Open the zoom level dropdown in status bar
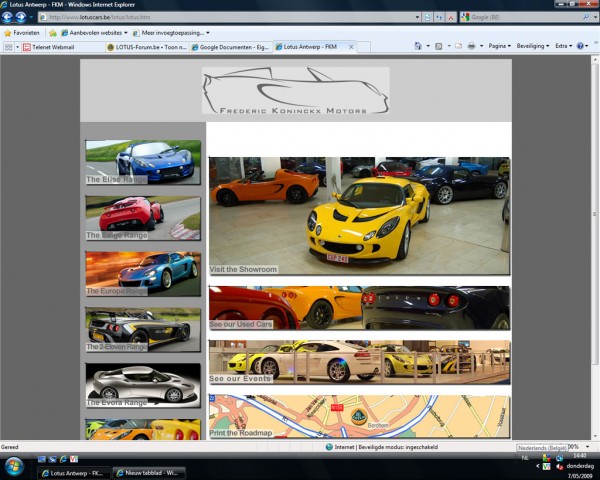Viewport: 600px width, 480px height. (588, 447)
